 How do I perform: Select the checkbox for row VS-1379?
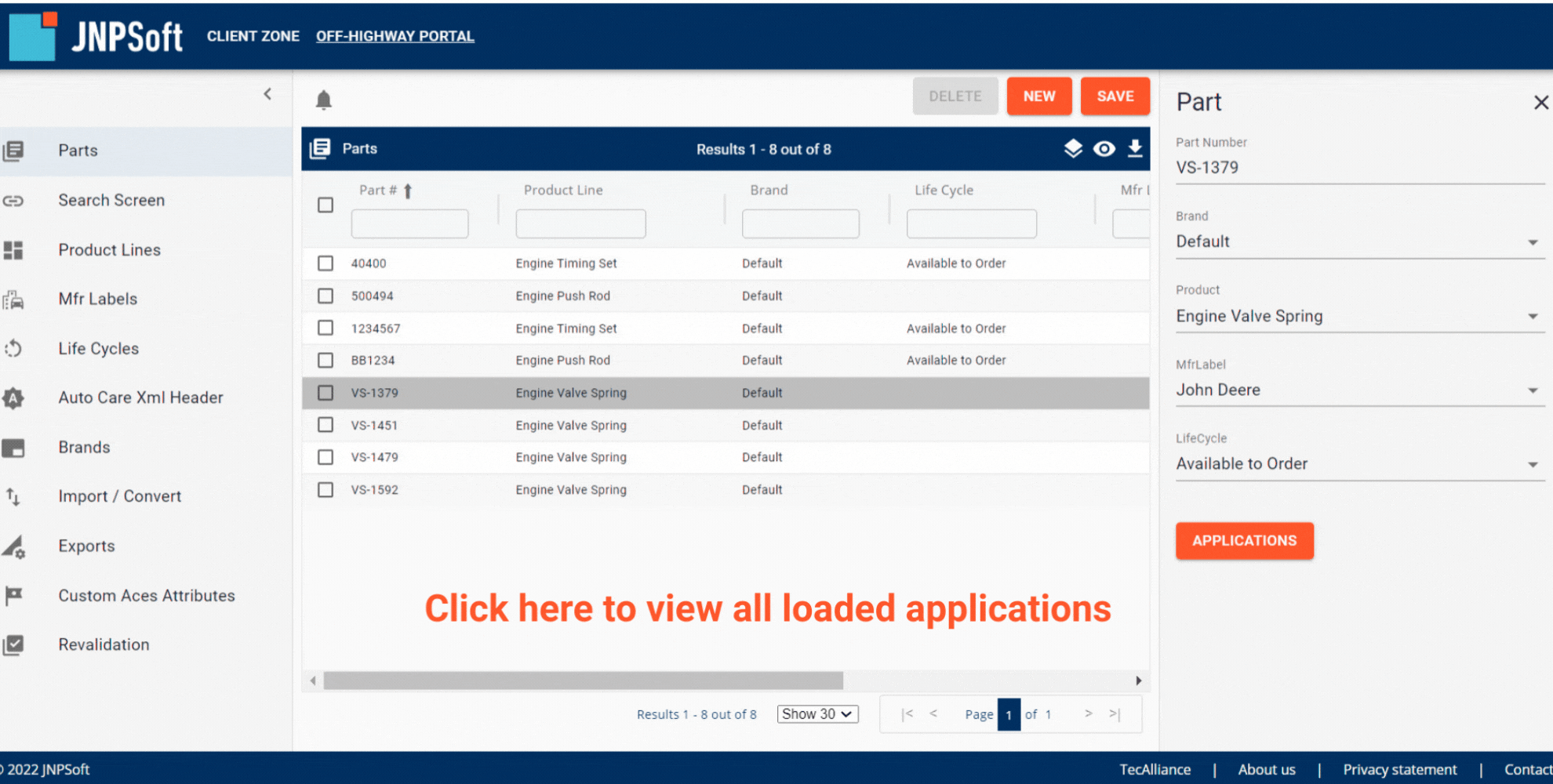(326, 393)
